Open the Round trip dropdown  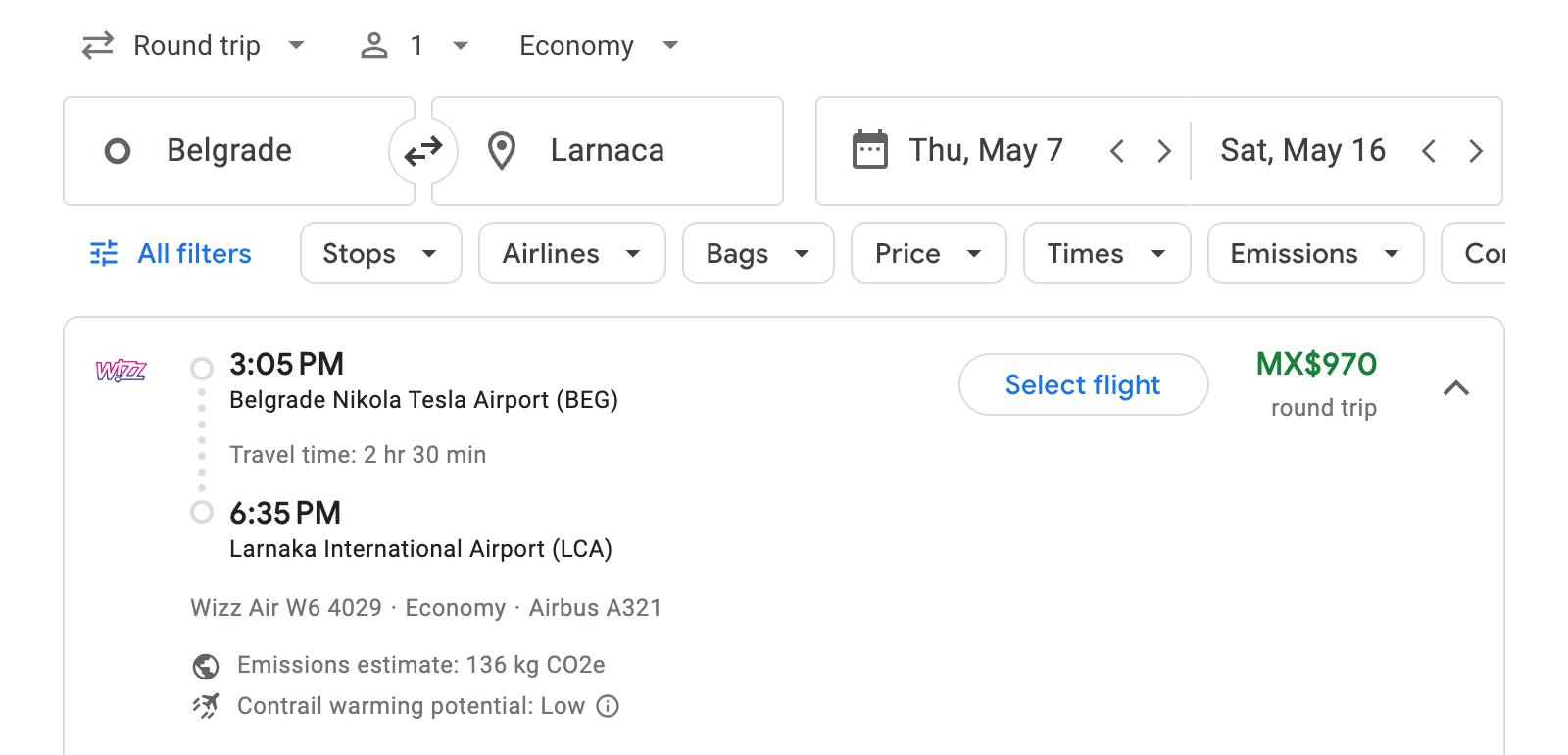(195, 45)
